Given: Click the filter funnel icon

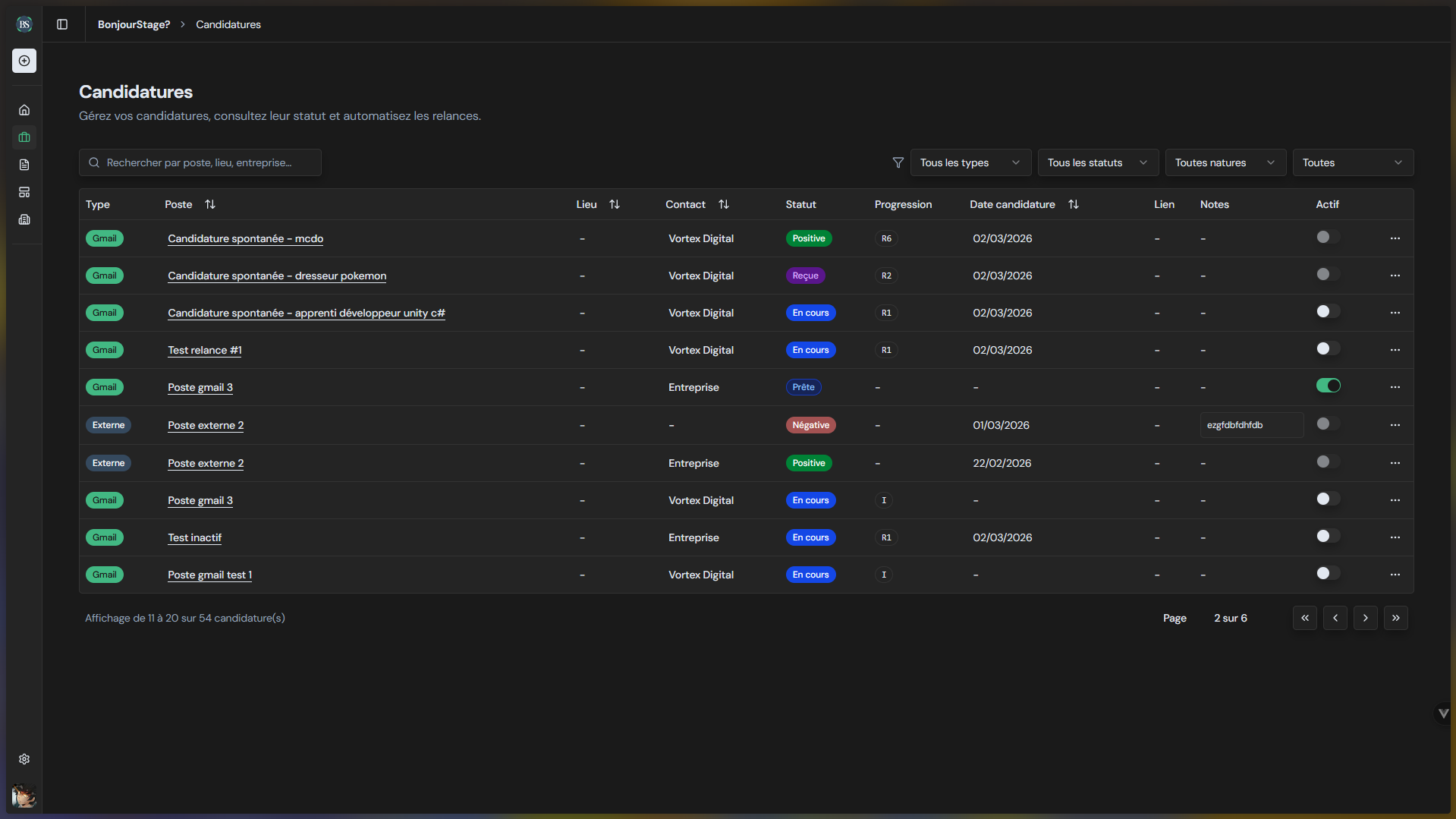Looking at the screenshot, I should (x=898, y=162).
